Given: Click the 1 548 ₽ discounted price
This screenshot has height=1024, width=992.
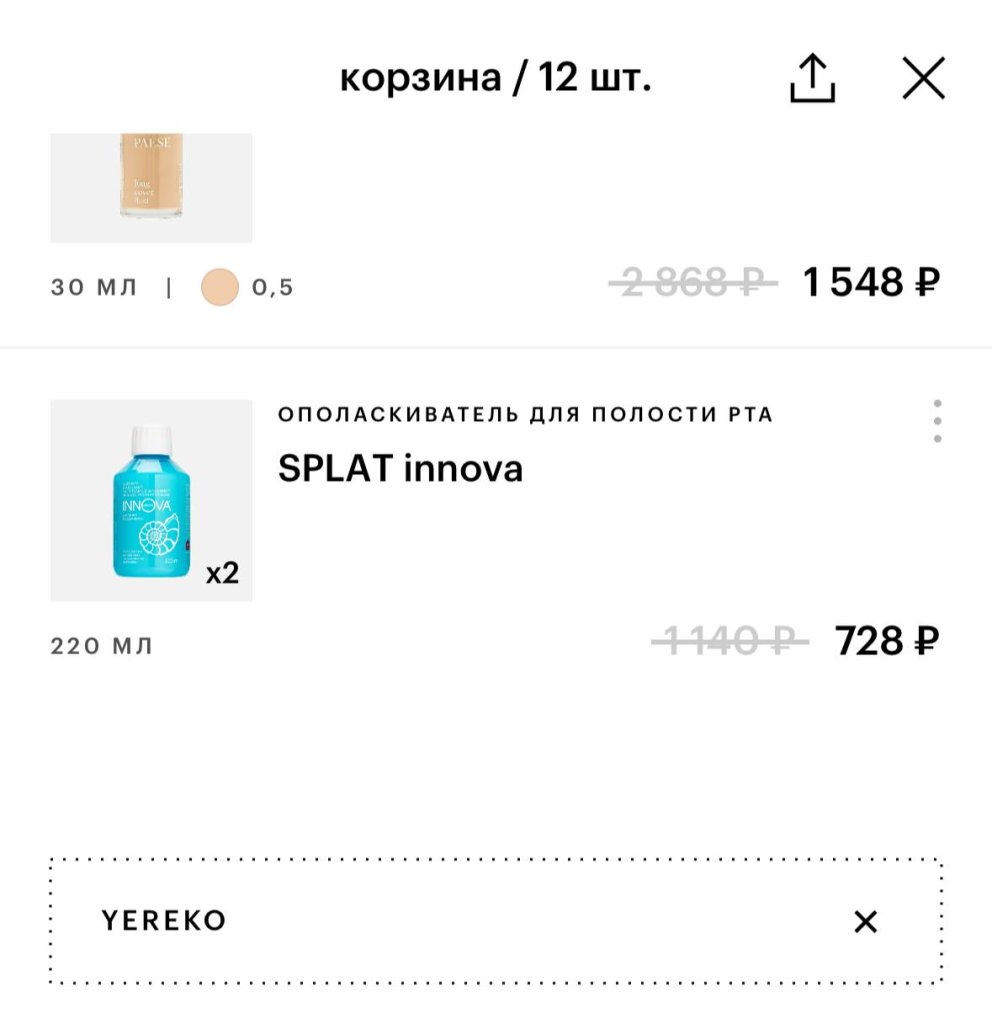Looking at the screenshot, I should coord(871,284).
